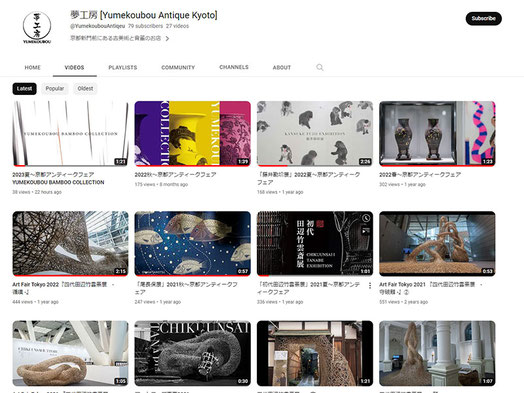Open the 1:07 twisted sculpture in hall thumbnail
Screen dimensions: 524x393
tap(437, 353)
